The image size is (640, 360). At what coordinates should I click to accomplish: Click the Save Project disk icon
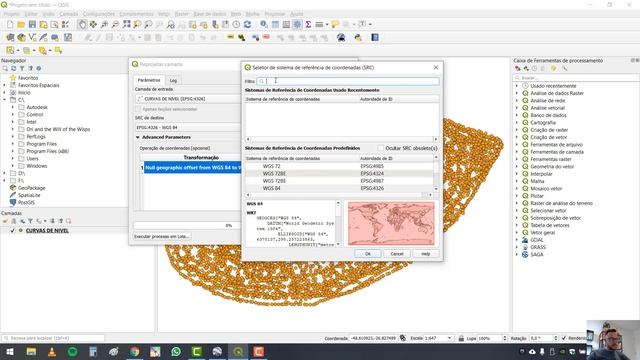pos(32,24)
